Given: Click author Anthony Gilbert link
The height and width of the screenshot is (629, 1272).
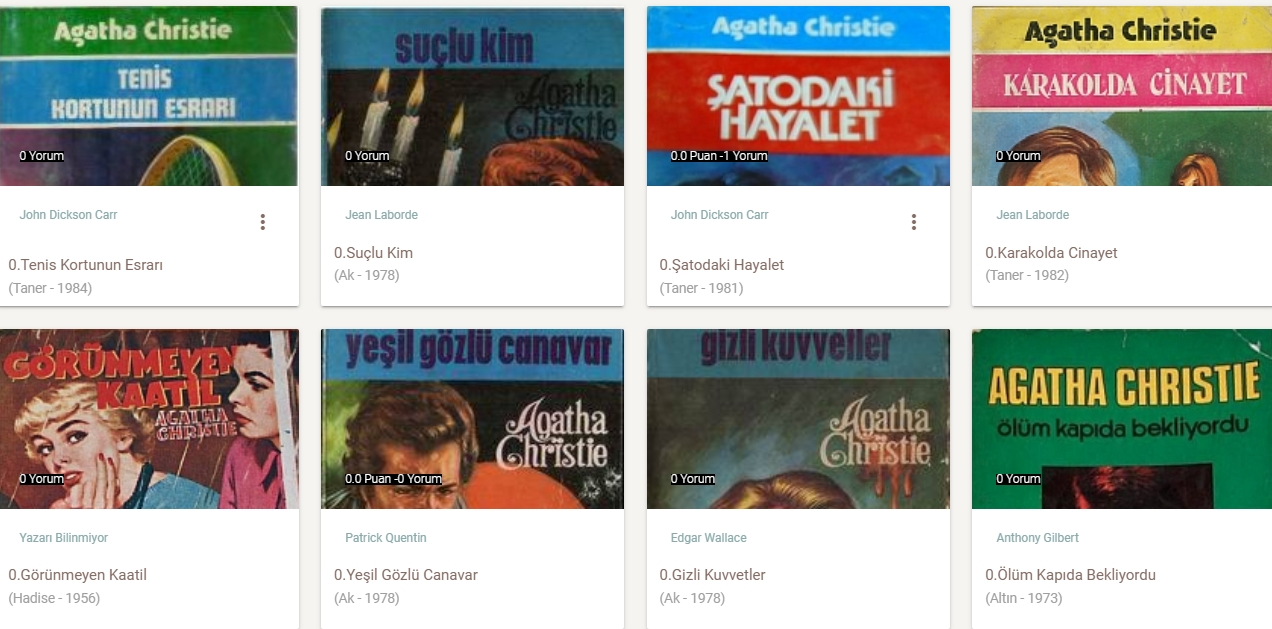Looking at the screenshot, I should (x=1038, y=538).
